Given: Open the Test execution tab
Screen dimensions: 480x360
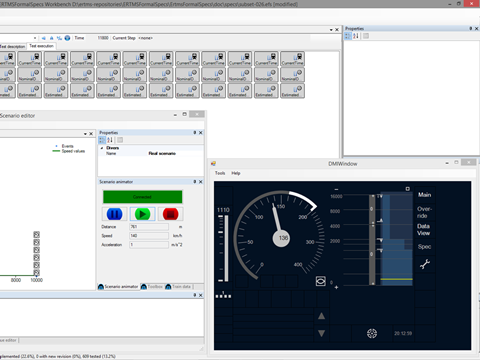Looking at the screenshot, I should 41,46.
